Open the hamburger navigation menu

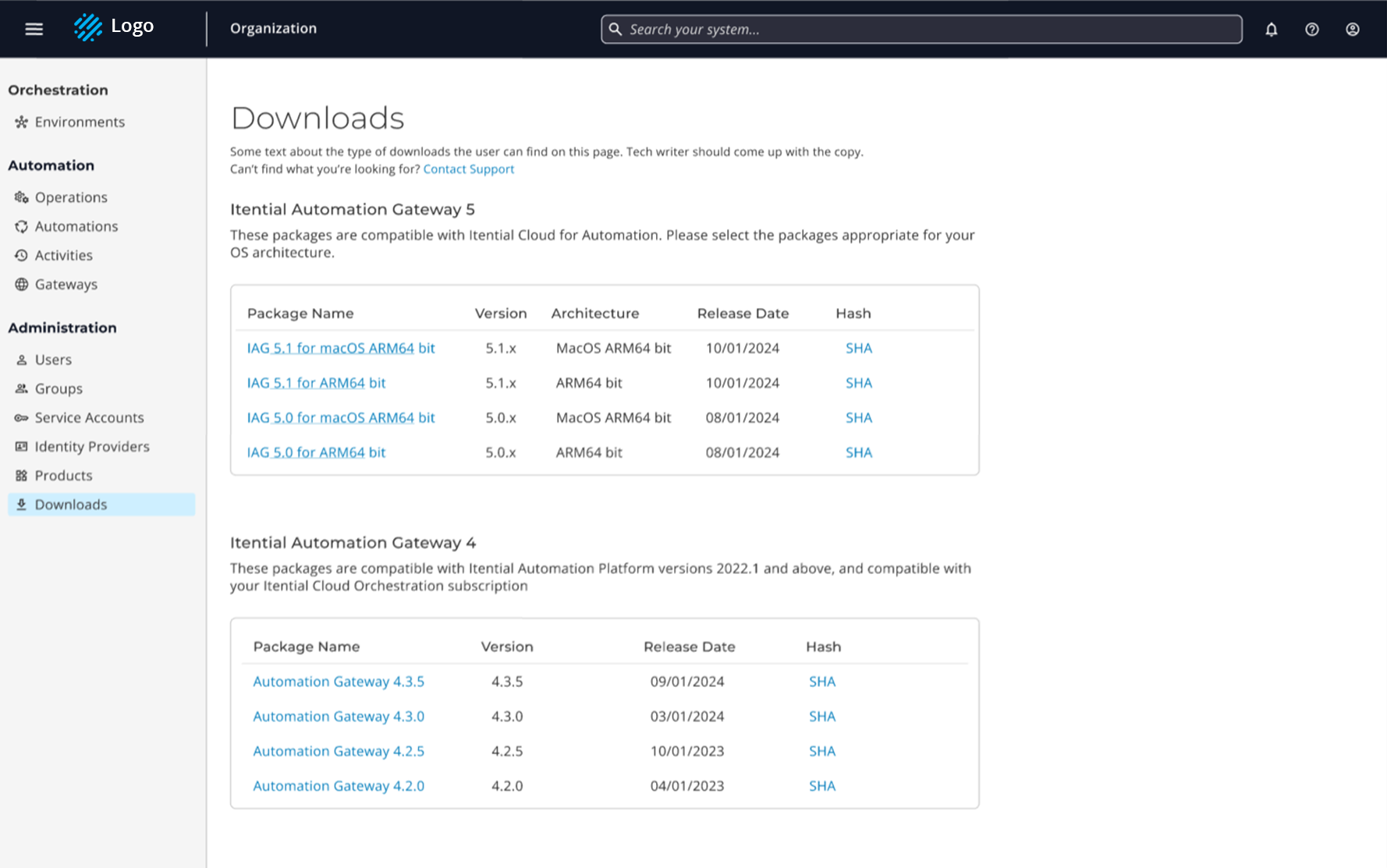point(34,29)
